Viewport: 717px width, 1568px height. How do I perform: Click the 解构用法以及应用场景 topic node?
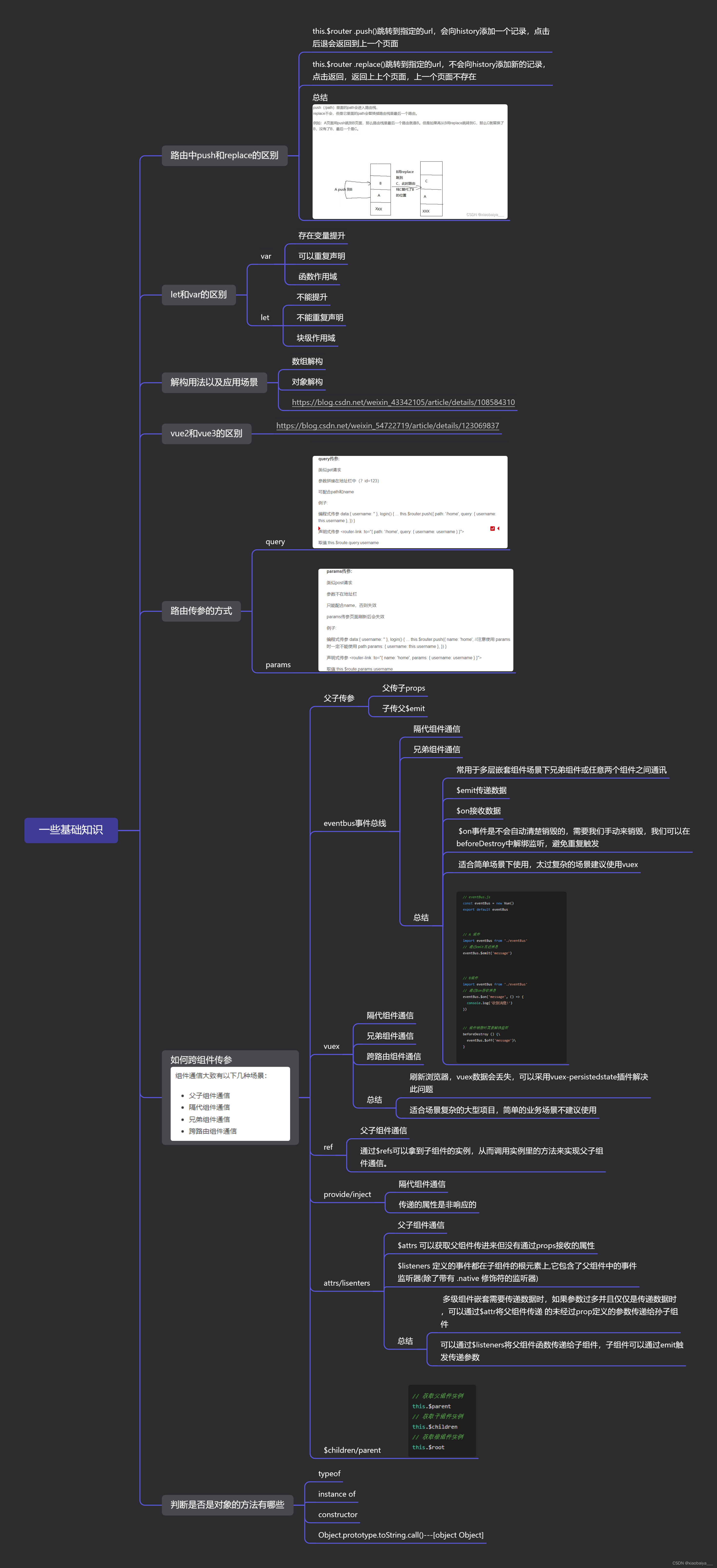214,382
